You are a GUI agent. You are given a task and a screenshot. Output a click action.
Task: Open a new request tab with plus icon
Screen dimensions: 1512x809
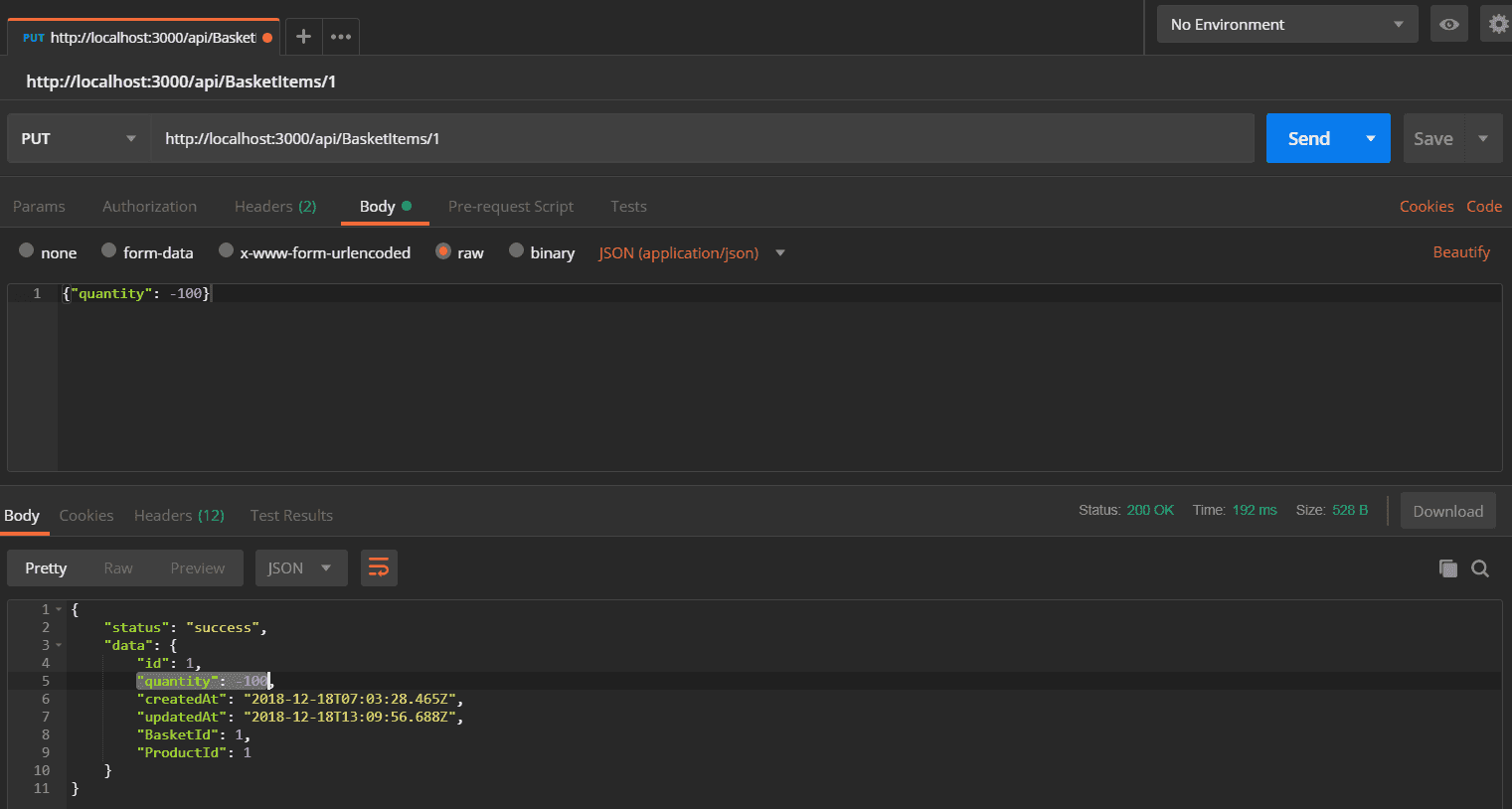click(303, 37)
